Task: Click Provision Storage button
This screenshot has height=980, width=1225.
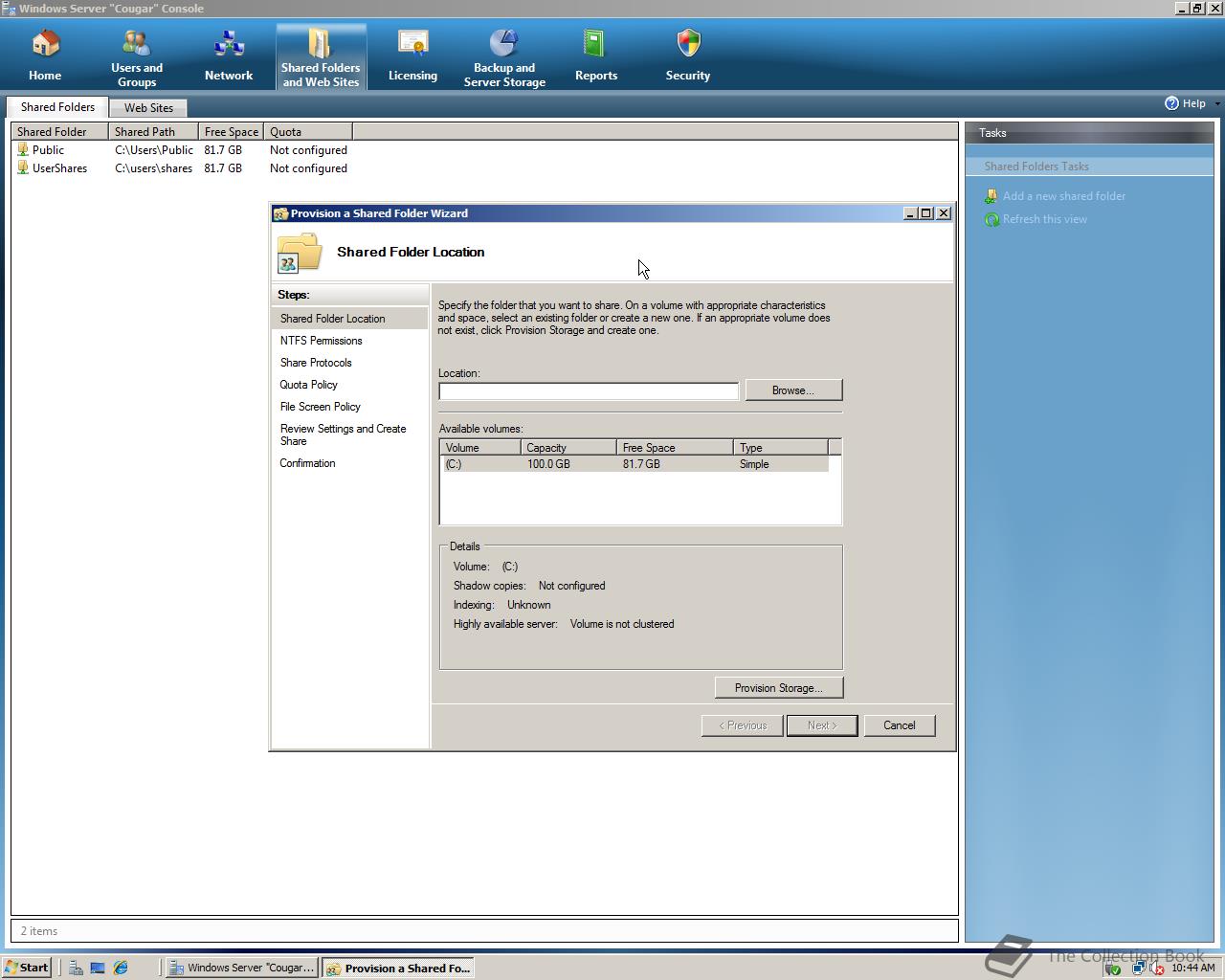Action: click(779, 688)
